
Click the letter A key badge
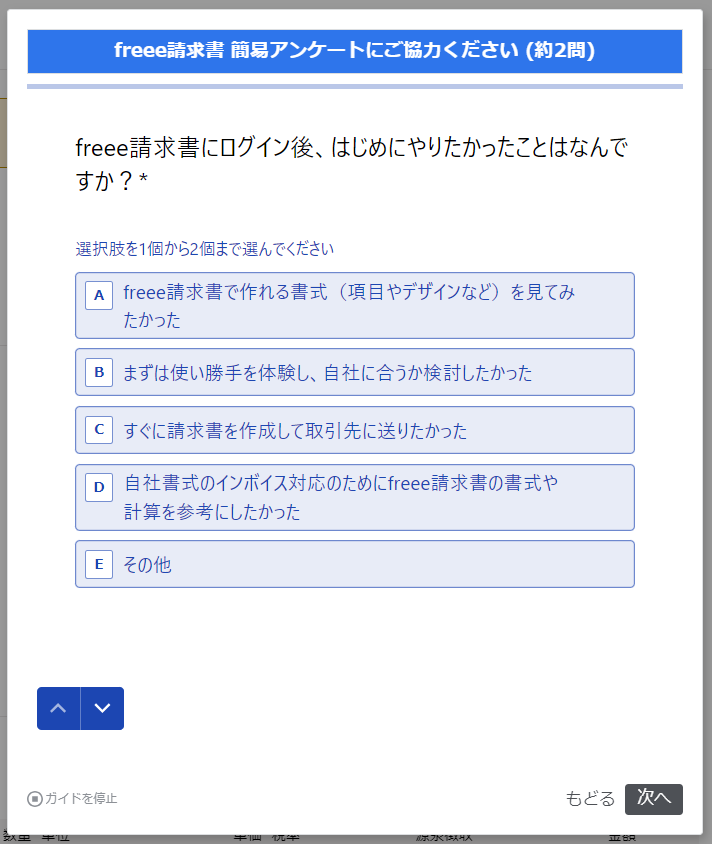[x=99, y=296]
